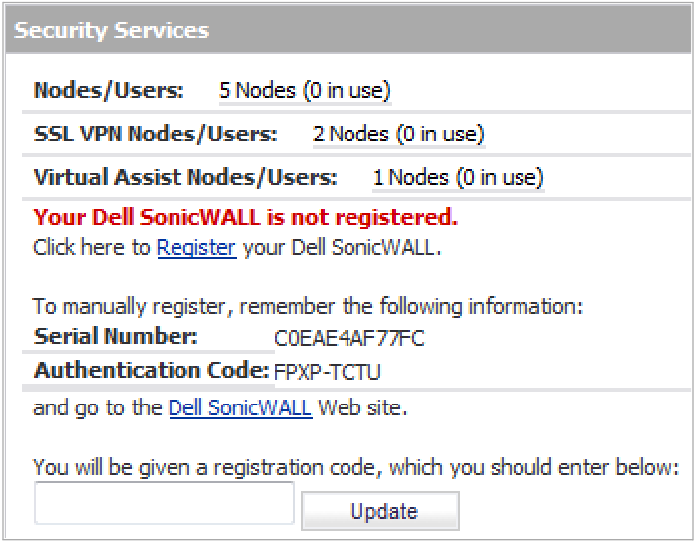The height and width of the screenshot is (542, 695).
Task: Select the Virtual Assist Nodes/Users label
Action: [x=185, y=178]
